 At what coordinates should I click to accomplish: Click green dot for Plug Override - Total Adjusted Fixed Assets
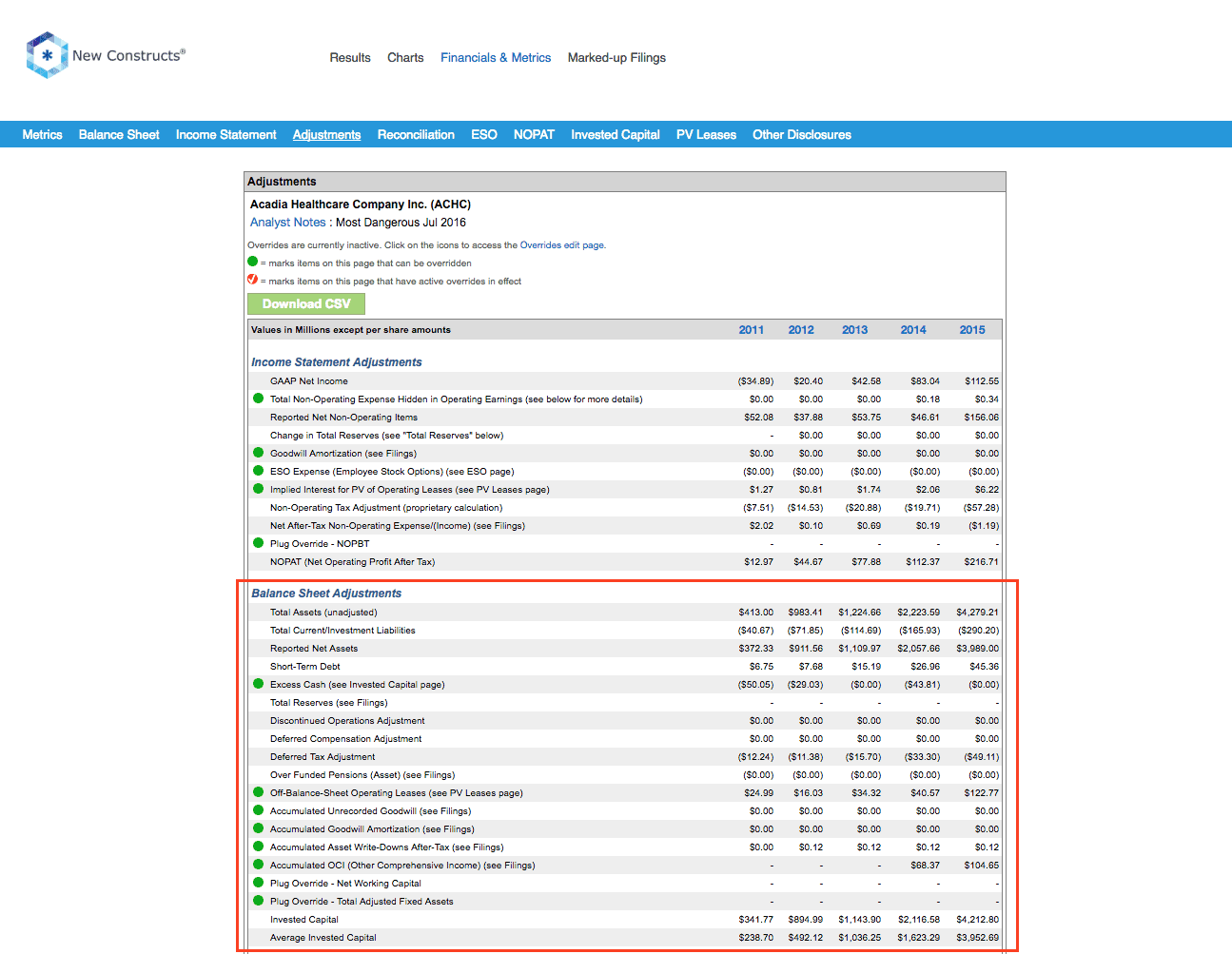(258, 901)
